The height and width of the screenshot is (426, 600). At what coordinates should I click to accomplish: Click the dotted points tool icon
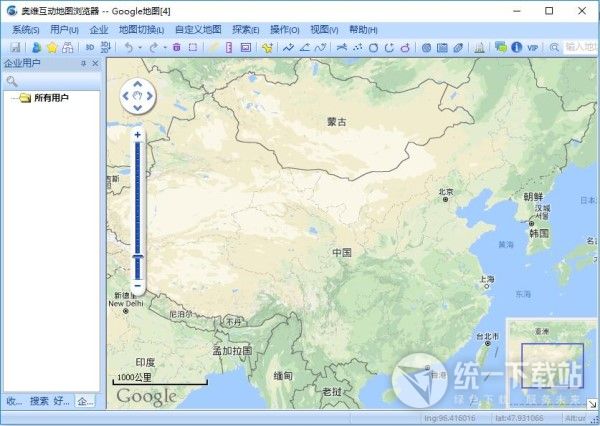click(358, 47)
